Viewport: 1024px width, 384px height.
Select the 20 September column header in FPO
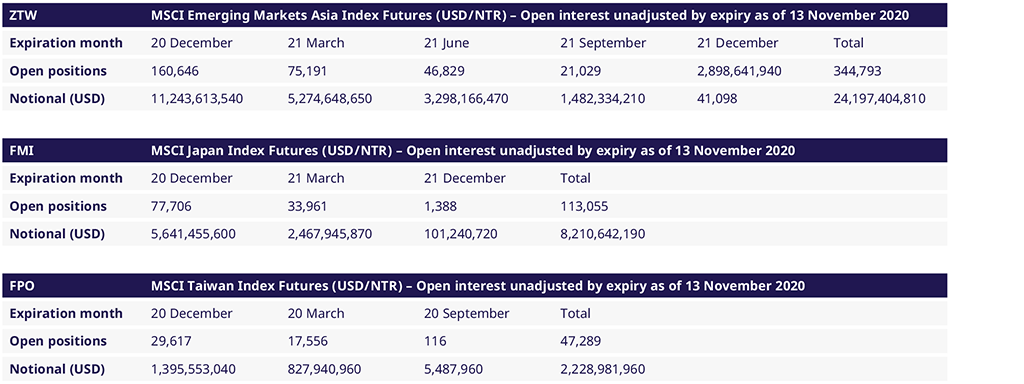pyautogui.click(x=466, y=313)
